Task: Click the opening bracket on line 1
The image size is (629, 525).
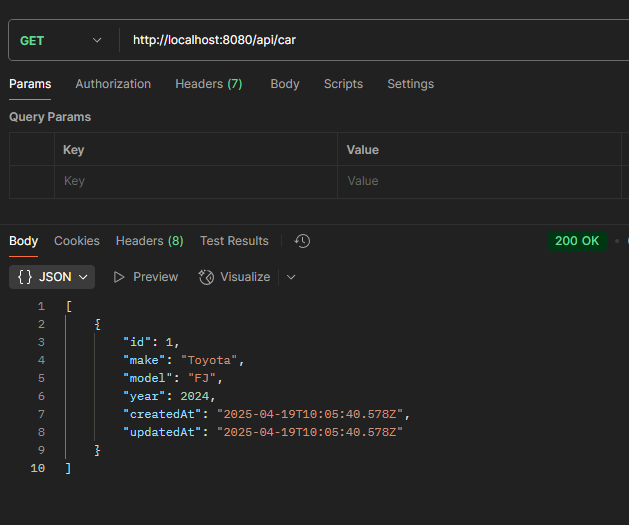Action: click(69, 306)
